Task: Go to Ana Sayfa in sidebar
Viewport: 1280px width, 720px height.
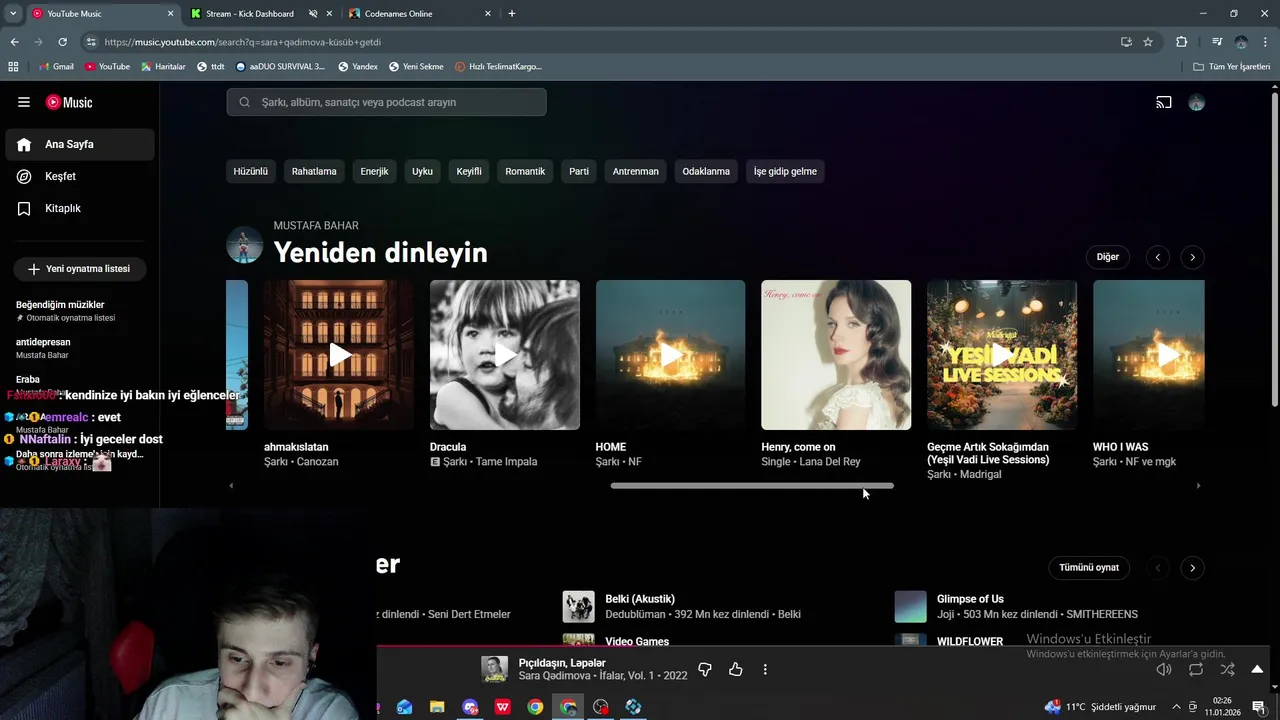Action: point(80,144)
